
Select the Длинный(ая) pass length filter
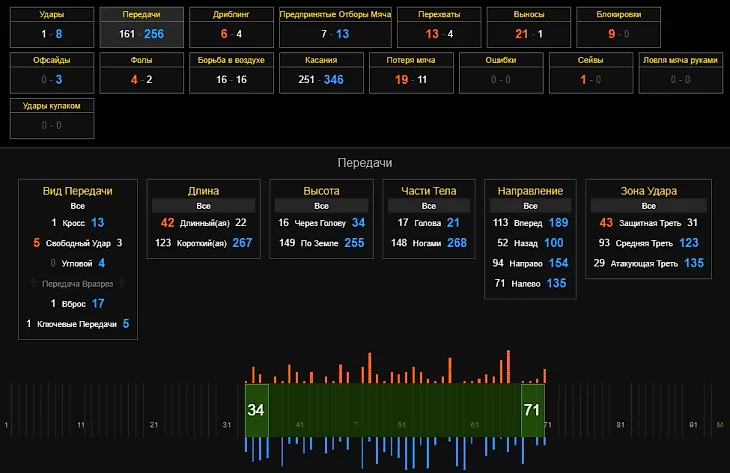[x=203, y=223]
